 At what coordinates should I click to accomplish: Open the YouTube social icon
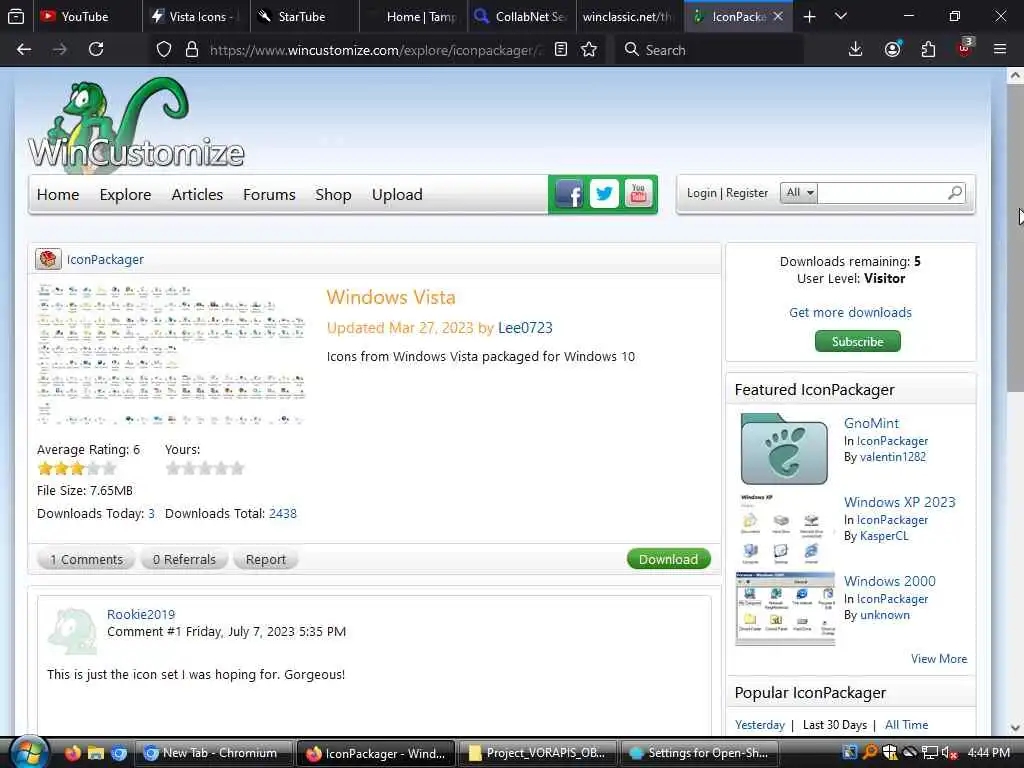coord(639,194)
